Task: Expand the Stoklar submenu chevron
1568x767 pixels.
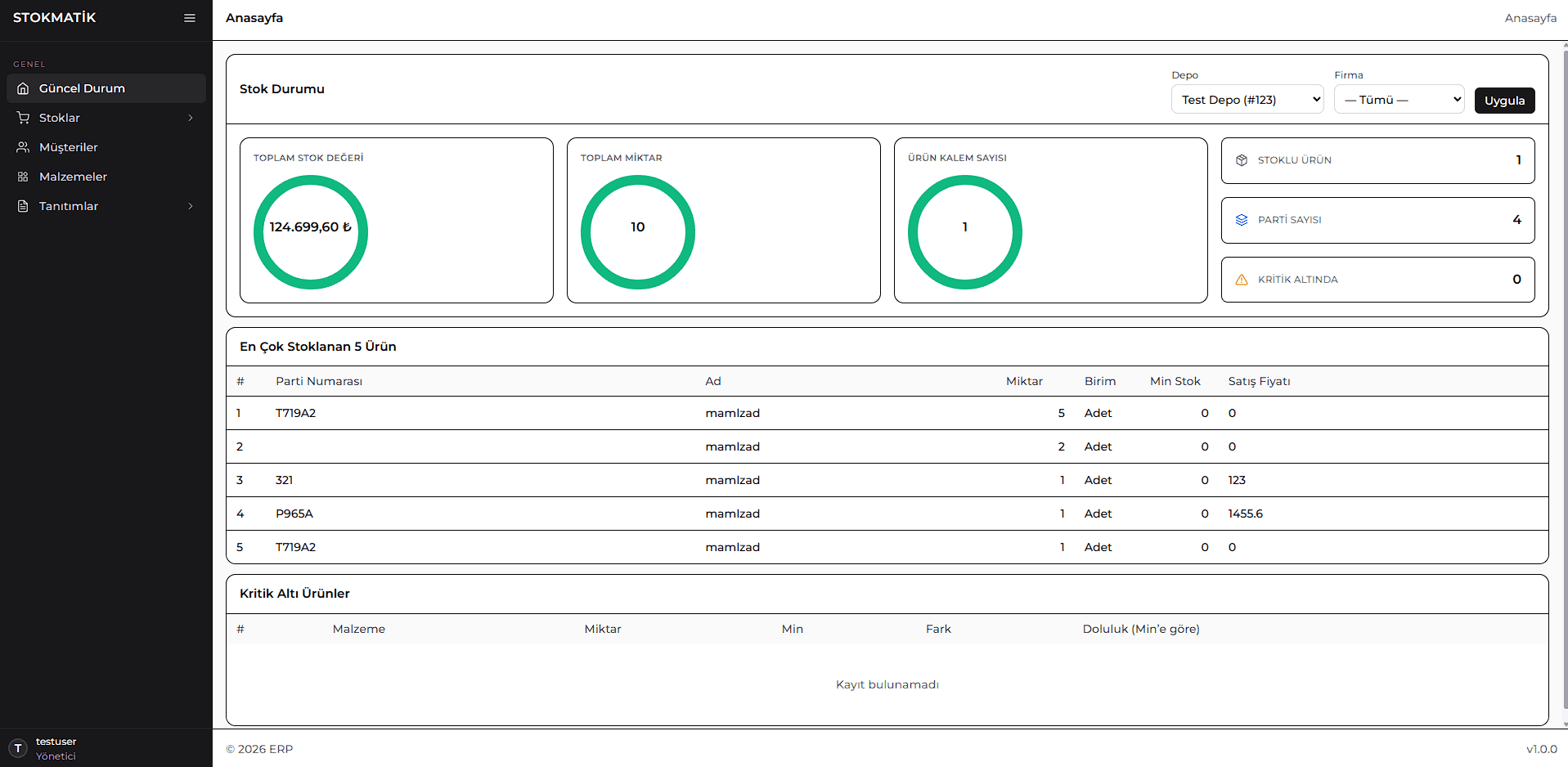Action: (x=191, y=118)
